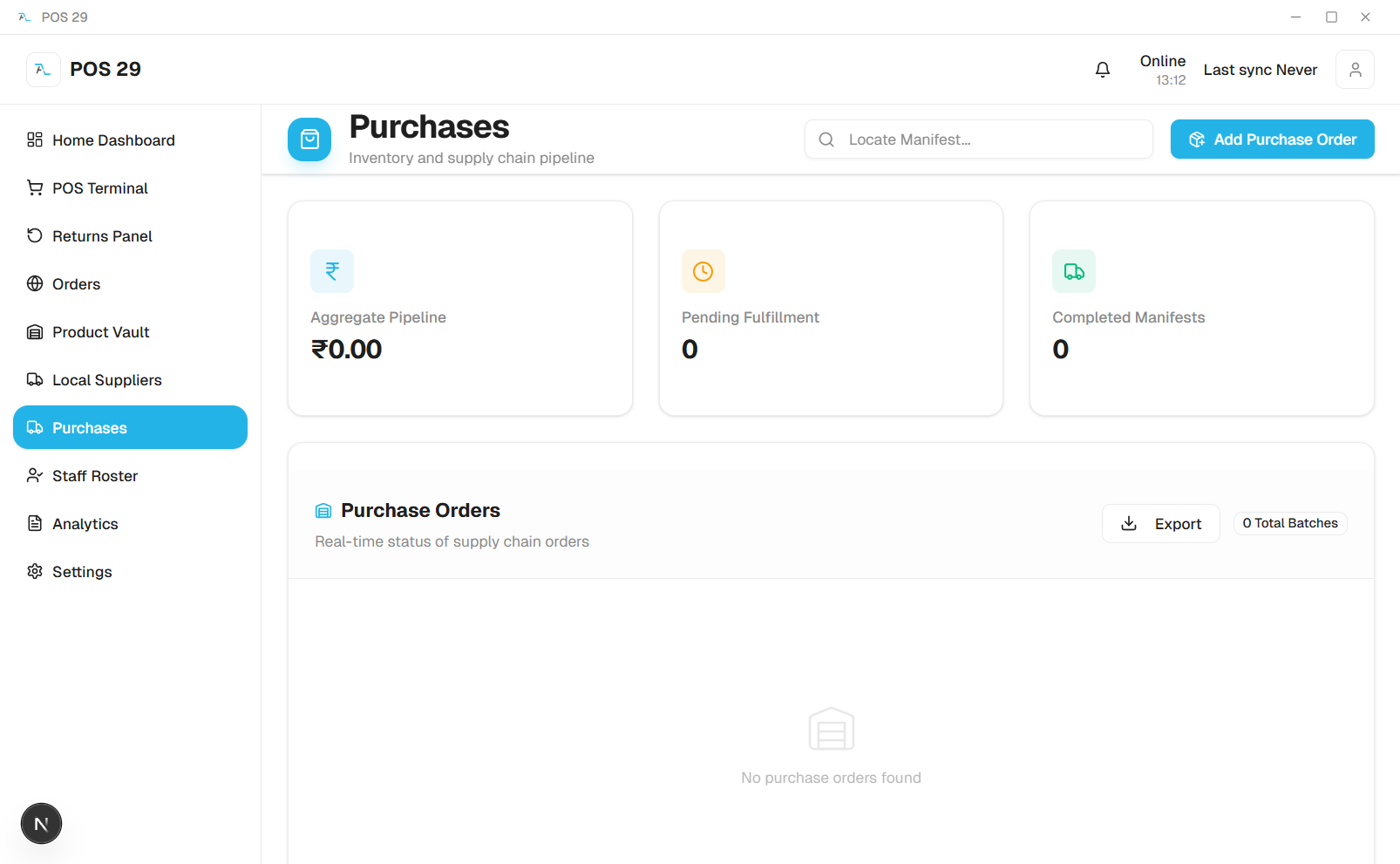This screenshot has width=1400, height=864.
Task: Click the POS 29 logo icon in header
Action: point(44,70)
